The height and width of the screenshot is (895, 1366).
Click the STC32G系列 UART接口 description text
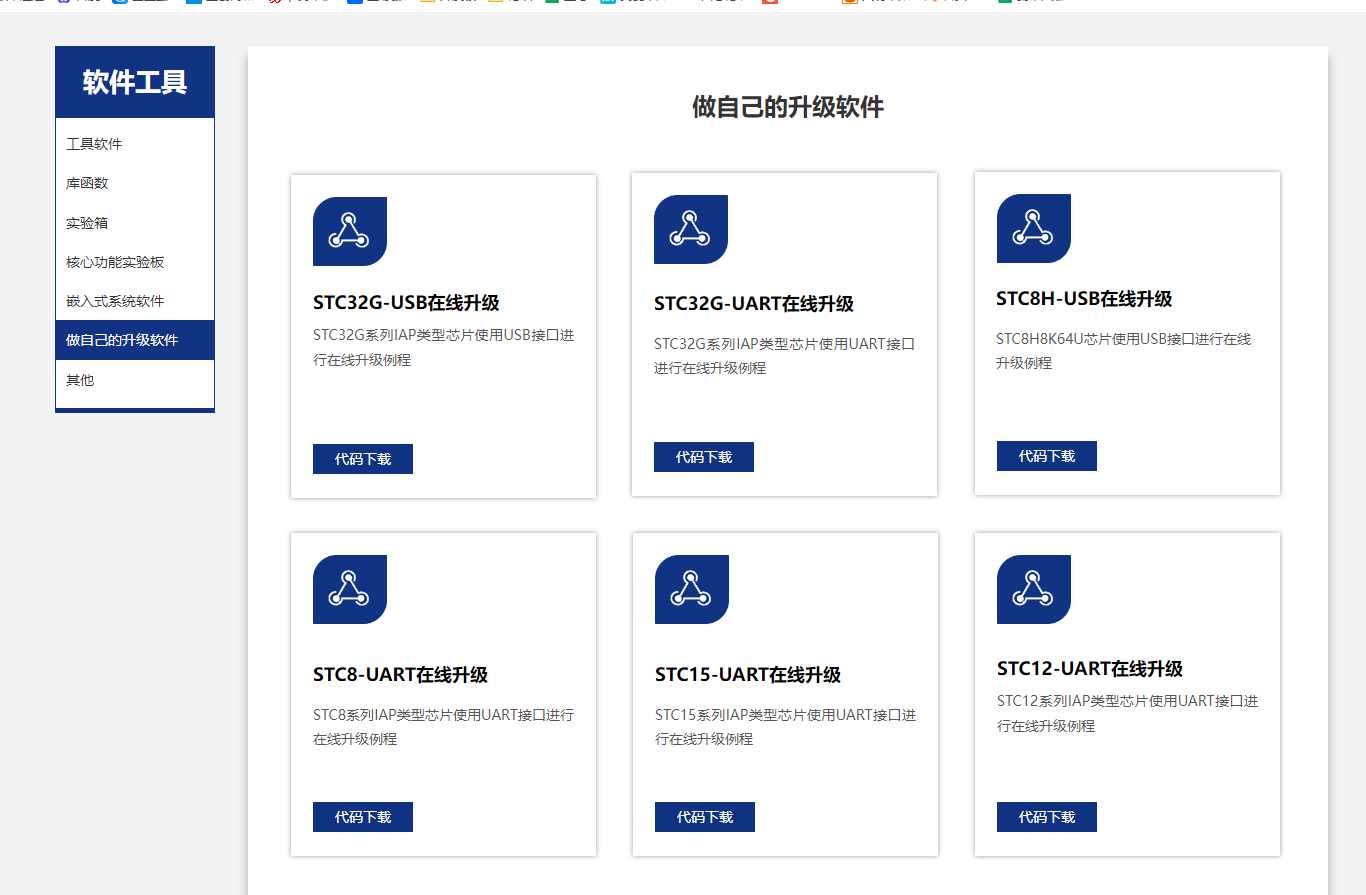[x=784, y=356]
